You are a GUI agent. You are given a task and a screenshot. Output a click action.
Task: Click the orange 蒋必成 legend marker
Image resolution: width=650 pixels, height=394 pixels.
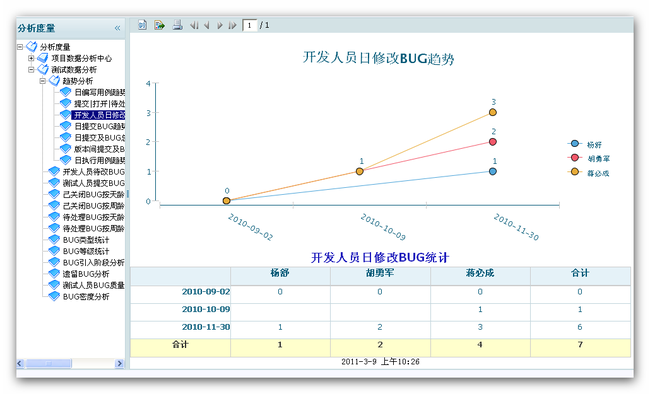pyautogui.click(x=575, y=172)
